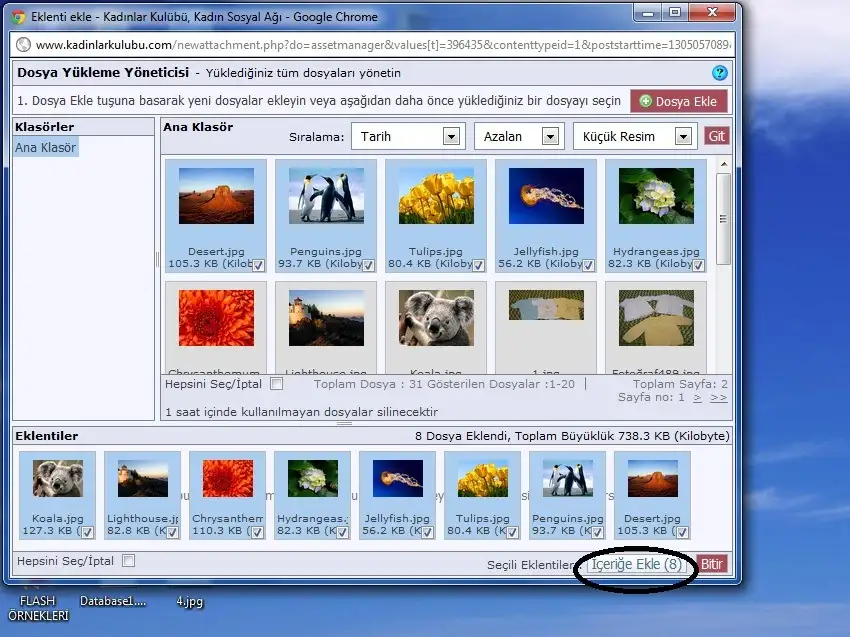The height and width of the screenshot is (637, 850).
Task: Select the Chrysanthemum thumbnail in Ana Klasör
Action: click(216, 318)
